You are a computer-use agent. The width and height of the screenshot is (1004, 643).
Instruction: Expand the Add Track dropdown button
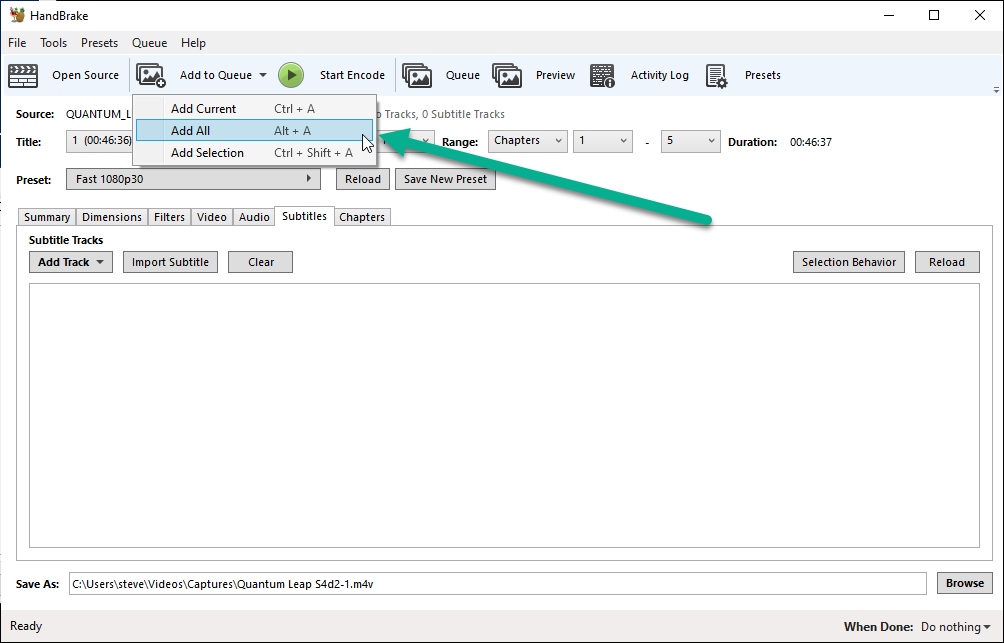click(71, 262)
